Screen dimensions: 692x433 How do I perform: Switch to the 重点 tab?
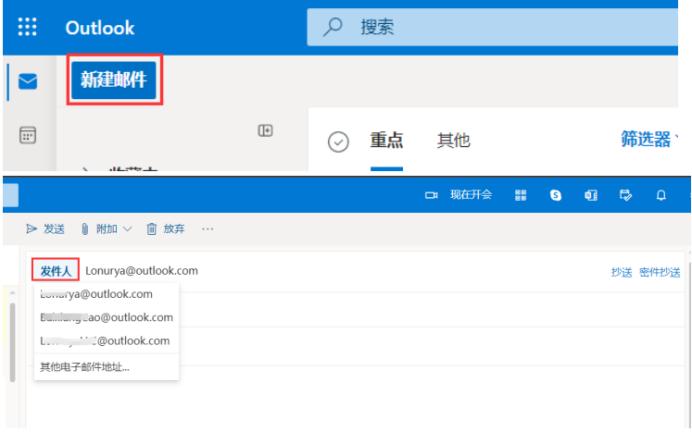tap(387, 140)
